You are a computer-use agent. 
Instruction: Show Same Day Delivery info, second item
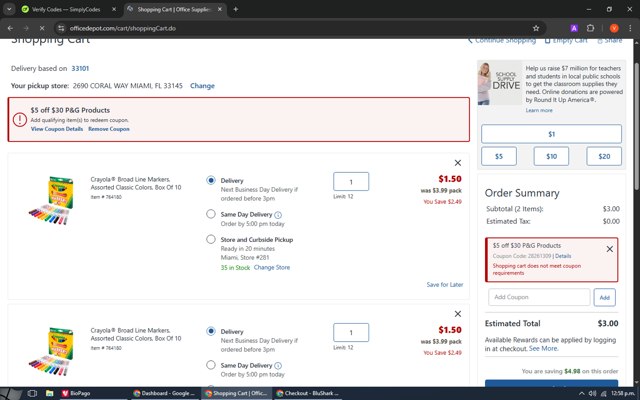278,366
